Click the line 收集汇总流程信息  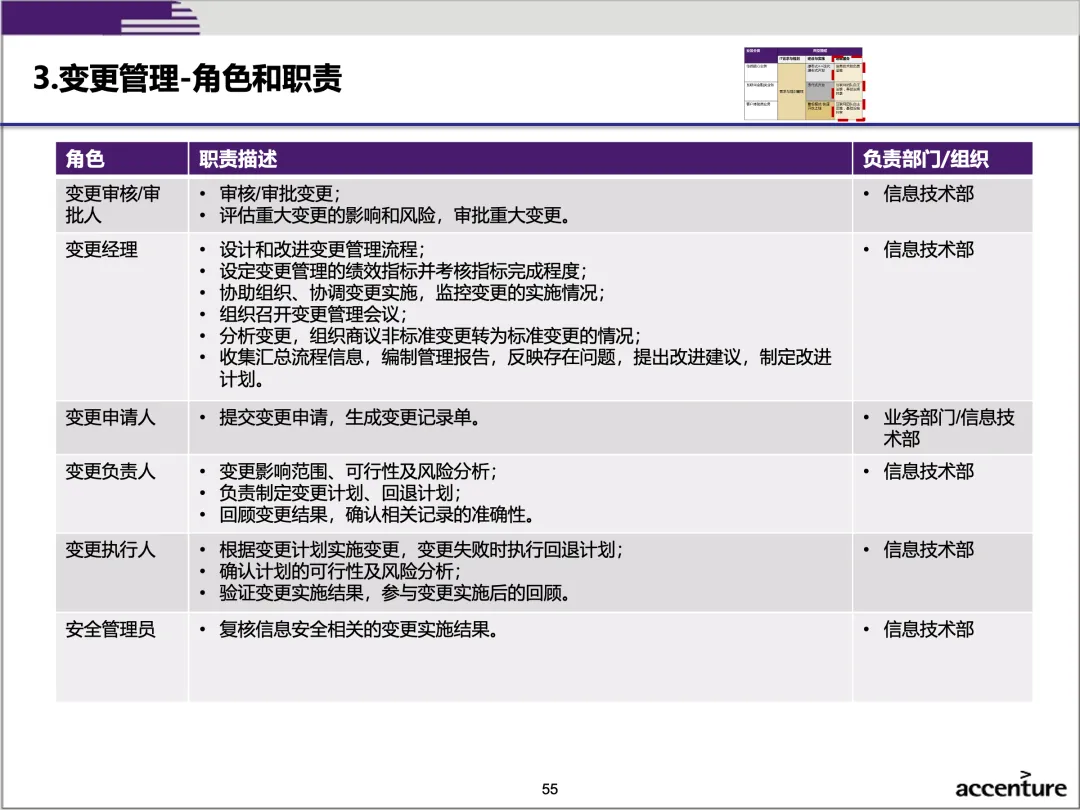(x=526, y=368)
